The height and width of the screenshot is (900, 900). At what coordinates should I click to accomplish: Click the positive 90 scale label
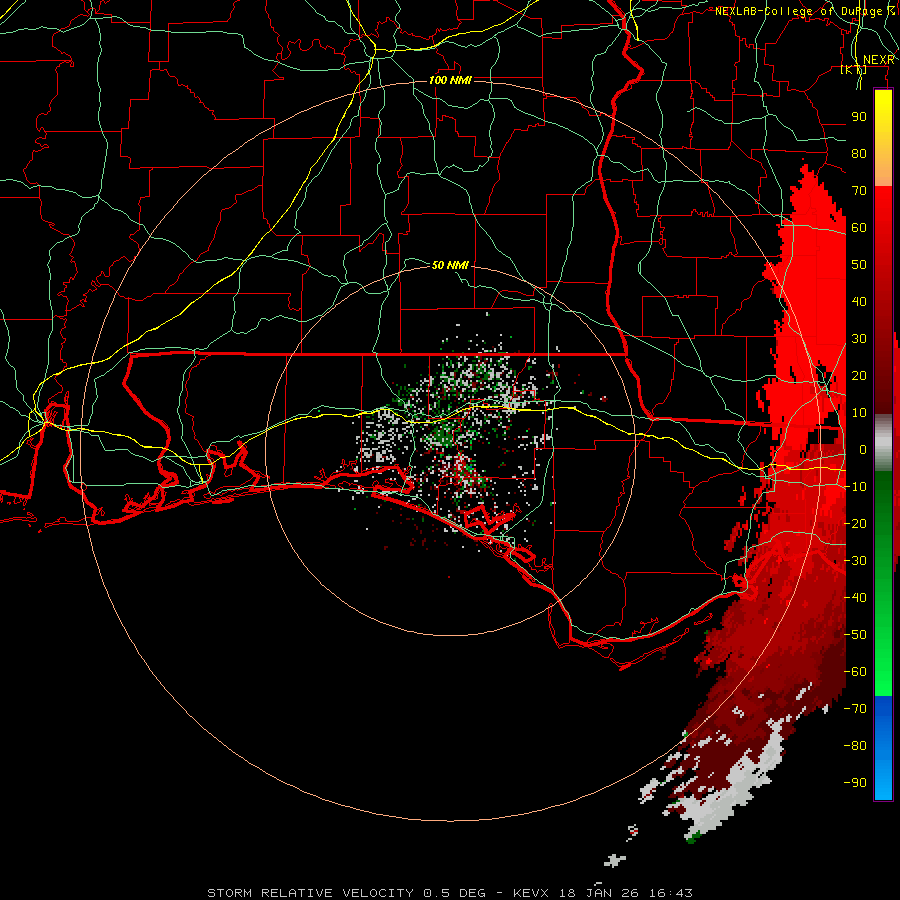tap(859, 117)
